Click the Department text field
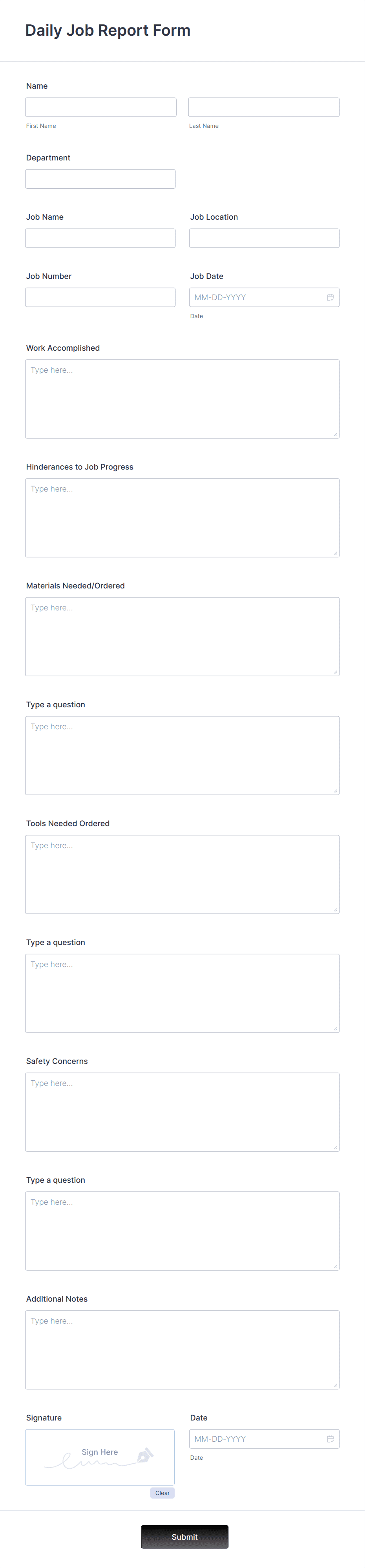 100,178
